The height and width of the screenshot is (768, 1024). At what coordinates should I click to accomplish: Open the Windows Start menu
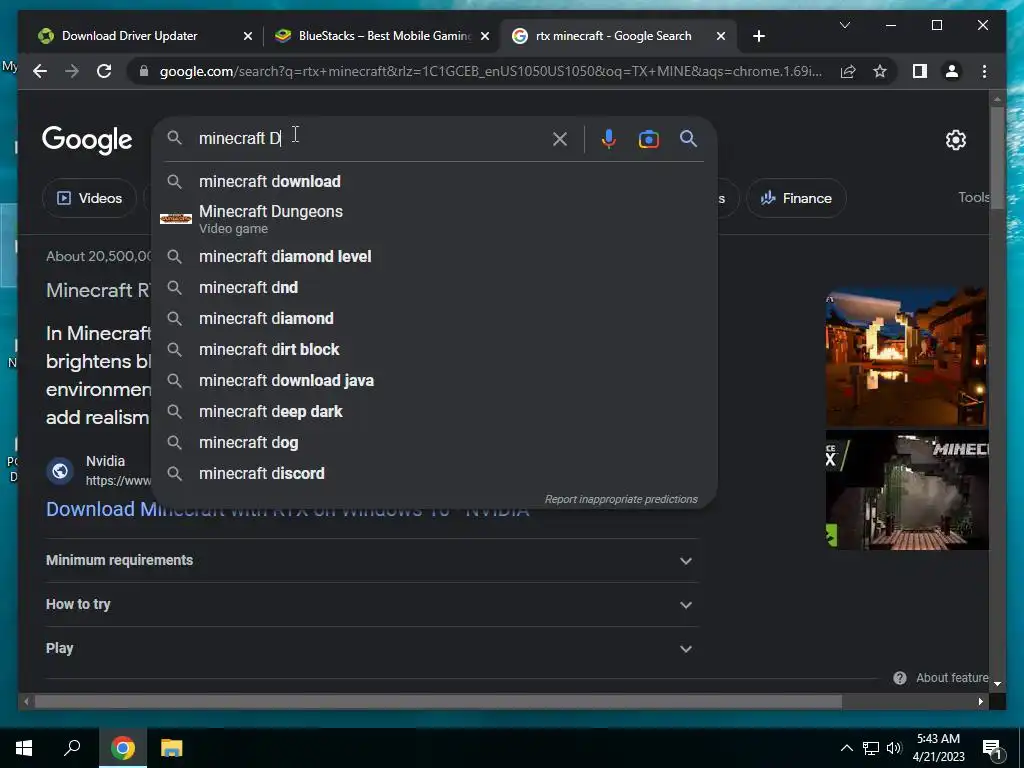click(x=24, y=748)
